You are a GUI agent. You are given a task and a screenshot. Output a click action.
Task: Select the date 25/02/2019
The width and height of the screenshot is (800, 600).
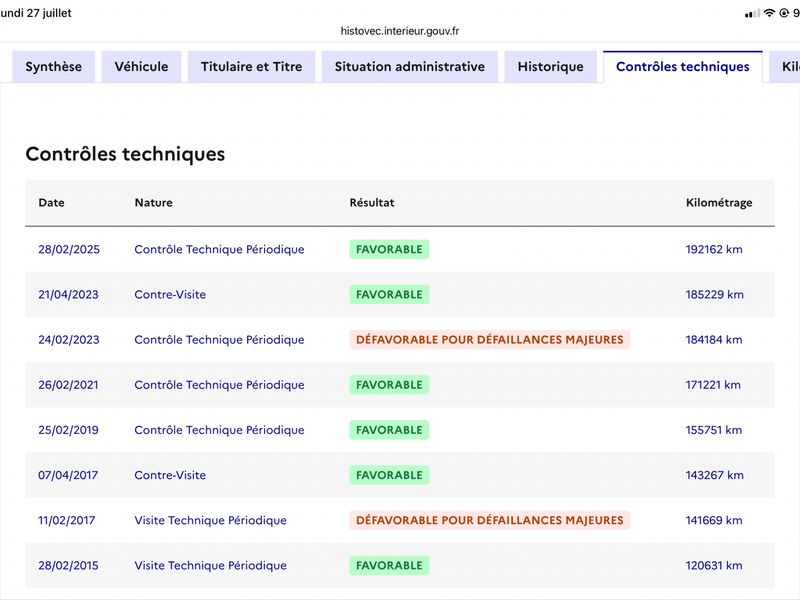coord(68,430)
